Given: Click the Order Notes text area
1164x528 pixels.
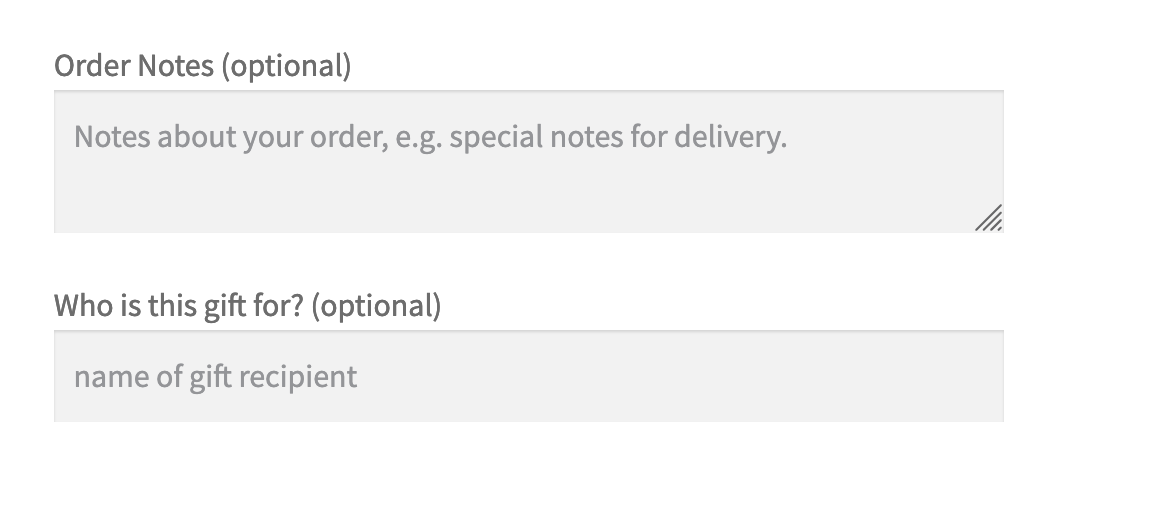Looking at the screenshot, I should (528, 162).
